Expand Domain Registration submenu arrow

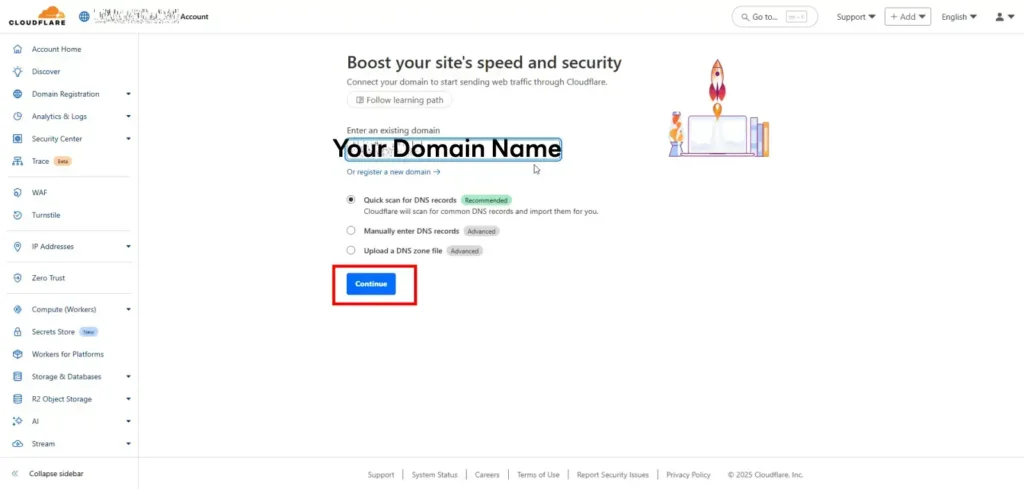(x=129, y=94)
